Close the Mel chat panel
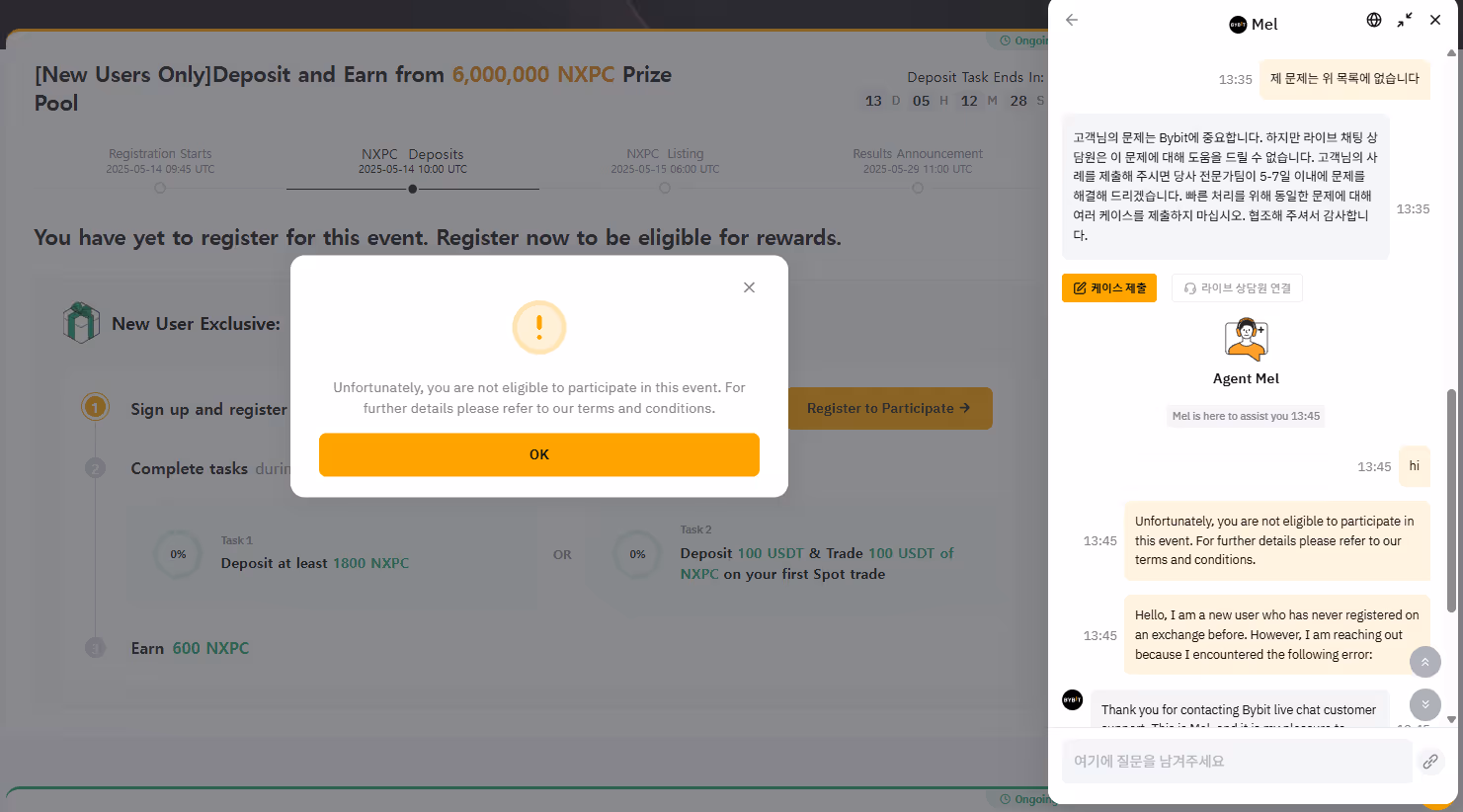 (1435, 20)
